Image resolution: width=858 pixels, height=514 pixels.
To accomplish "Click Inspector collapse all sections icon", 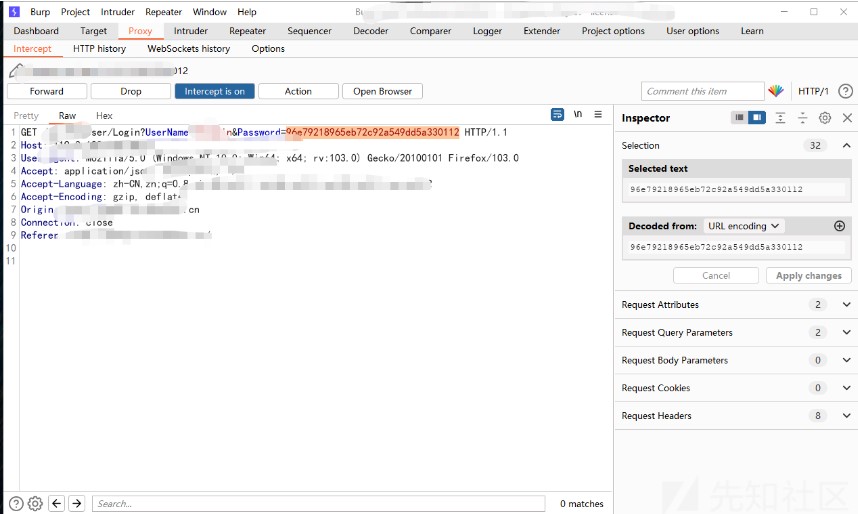I will pos(802,118).
